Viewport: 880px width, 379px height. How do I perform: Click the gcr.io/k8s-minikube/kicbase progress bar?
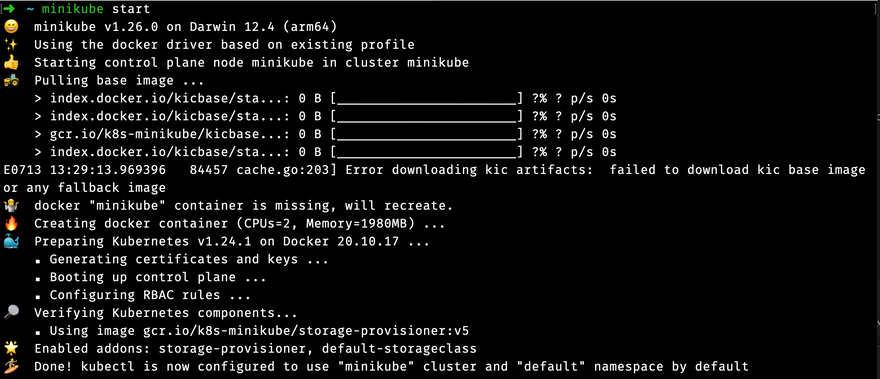[427, 134]
